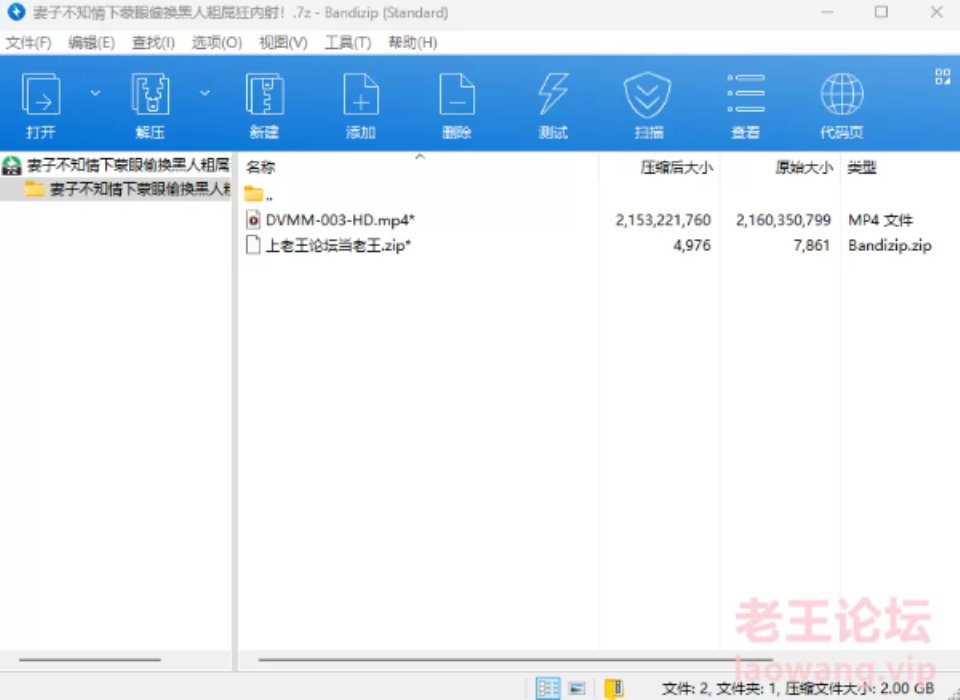Click the original size value 2,160,350,799
960x700 pixels.
783,220
